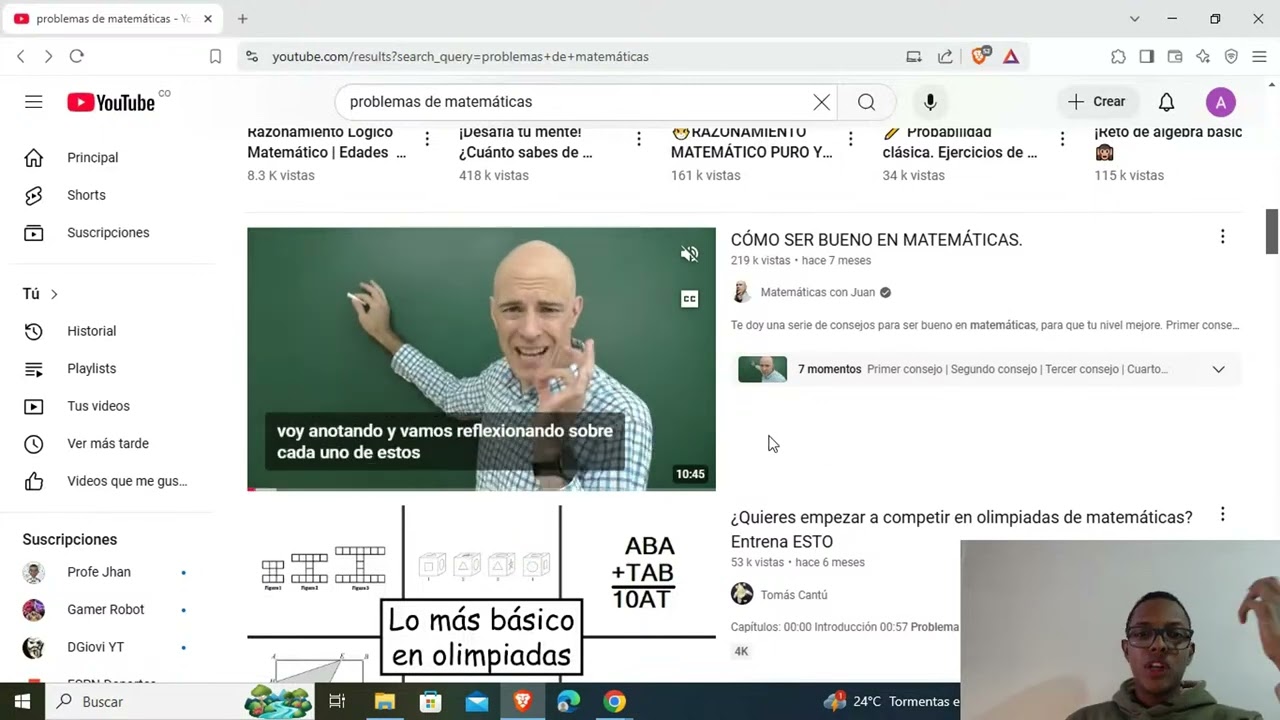Screen dimensions: 1280x720
Task: Open menu for Razonamiento Lógico Matemático short
Action: (x=427, y=139)
